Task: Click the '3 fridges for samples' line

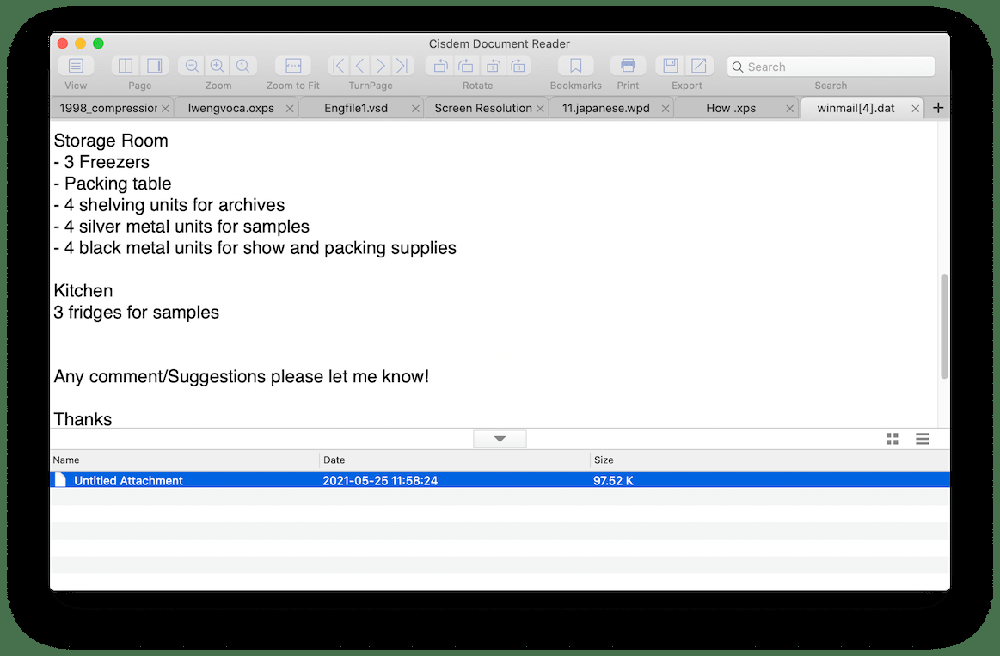Action: (136, 312)
